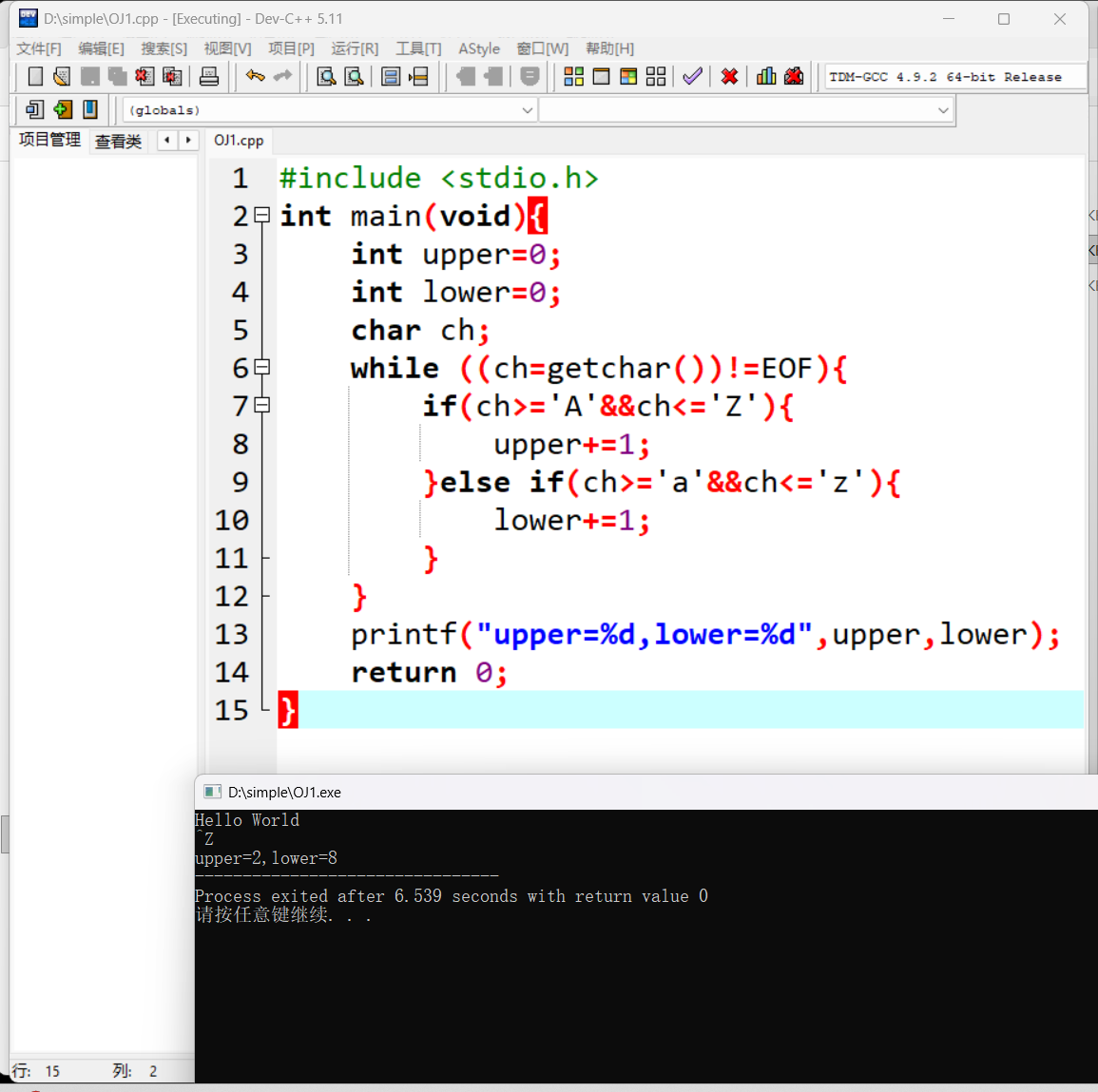Image resolution: width=1098 pixels, height=1092 pixels.
Task: Open the TDM-GCC 4.9.2 compiler set selector
Action: tap(956, 76)
